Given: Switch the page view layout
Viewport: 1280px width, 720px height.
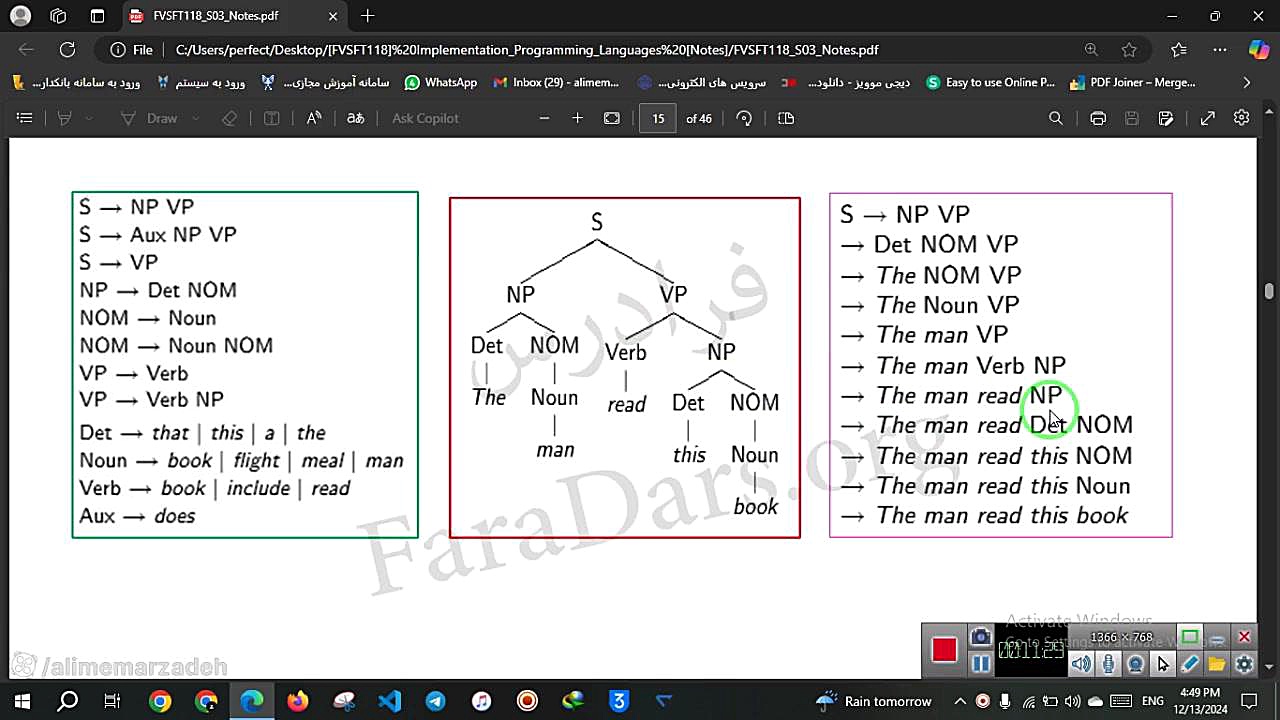Looking at the screenshot, I should click(786, 118).
